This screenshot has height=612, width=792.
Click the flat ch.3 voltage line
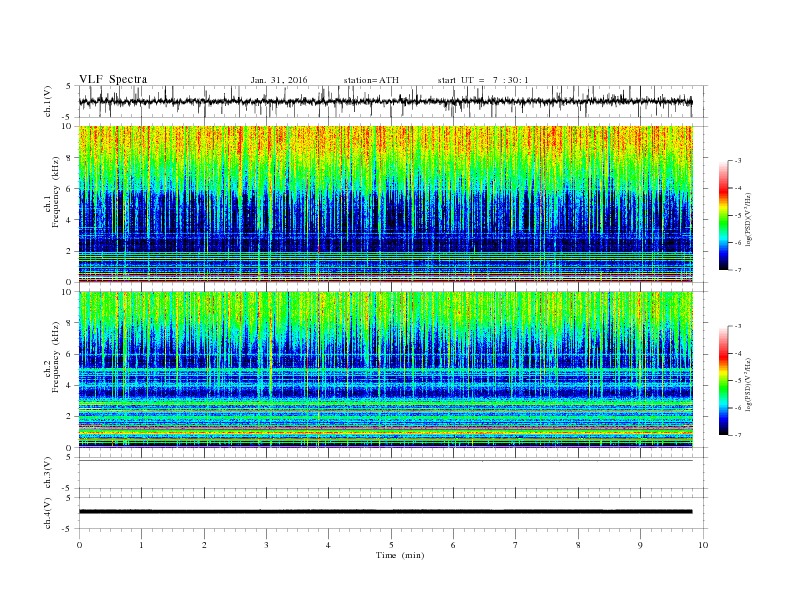(385, 461)
